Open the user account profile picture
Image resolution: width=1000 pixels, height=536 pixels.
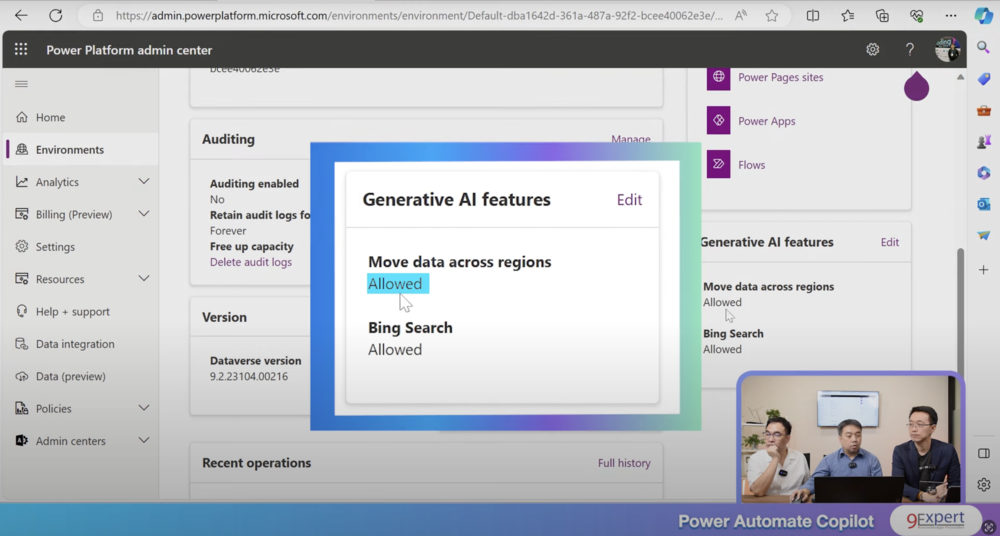(948, 49)
